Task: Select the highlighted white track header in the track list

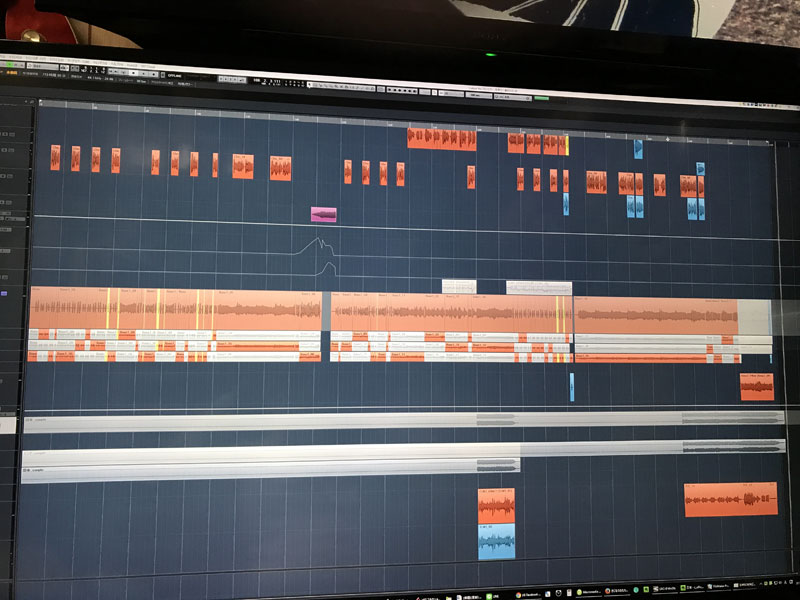Action: point(8,424)
